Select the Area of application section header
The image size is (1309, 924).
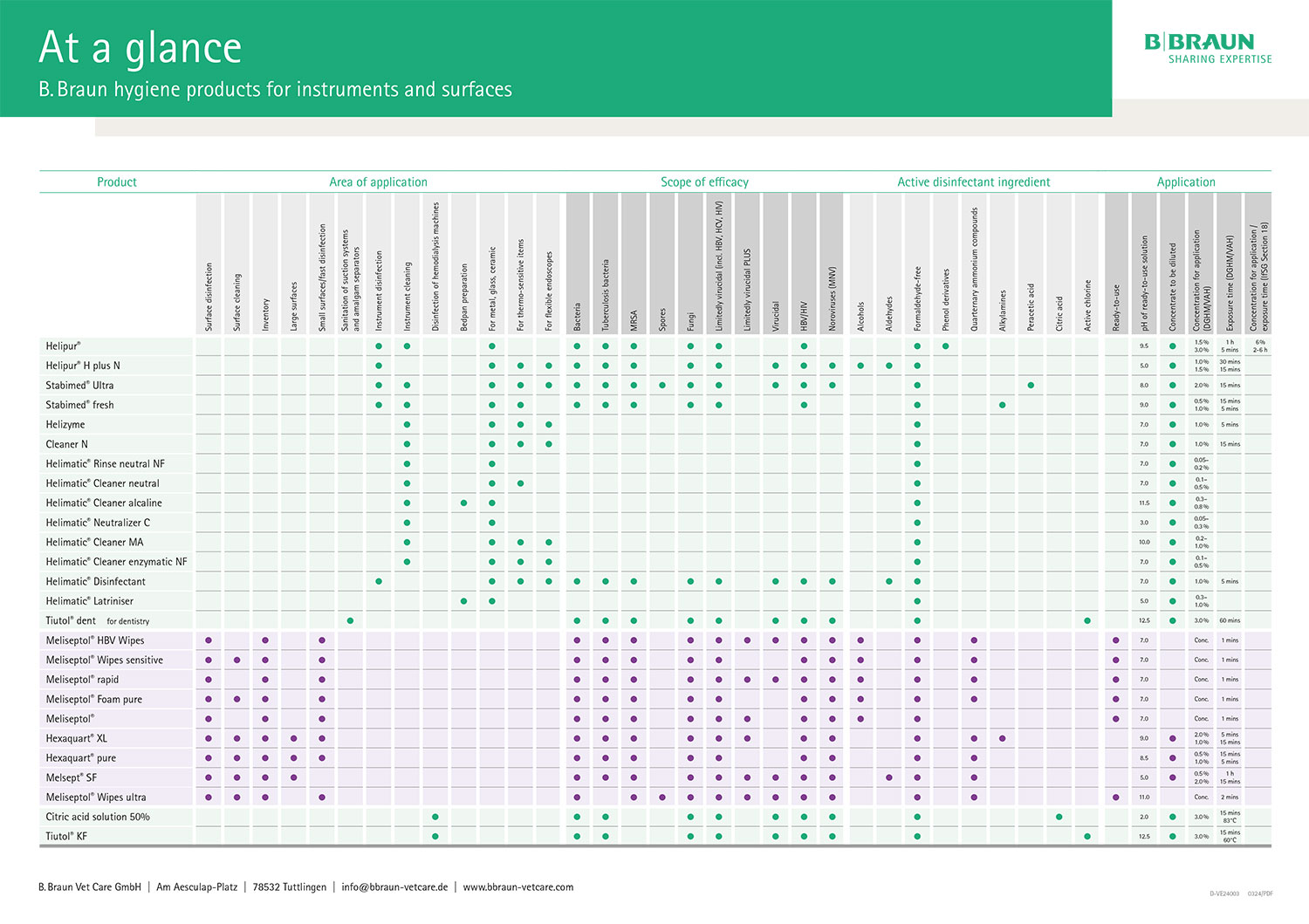[x=378, y=182]
